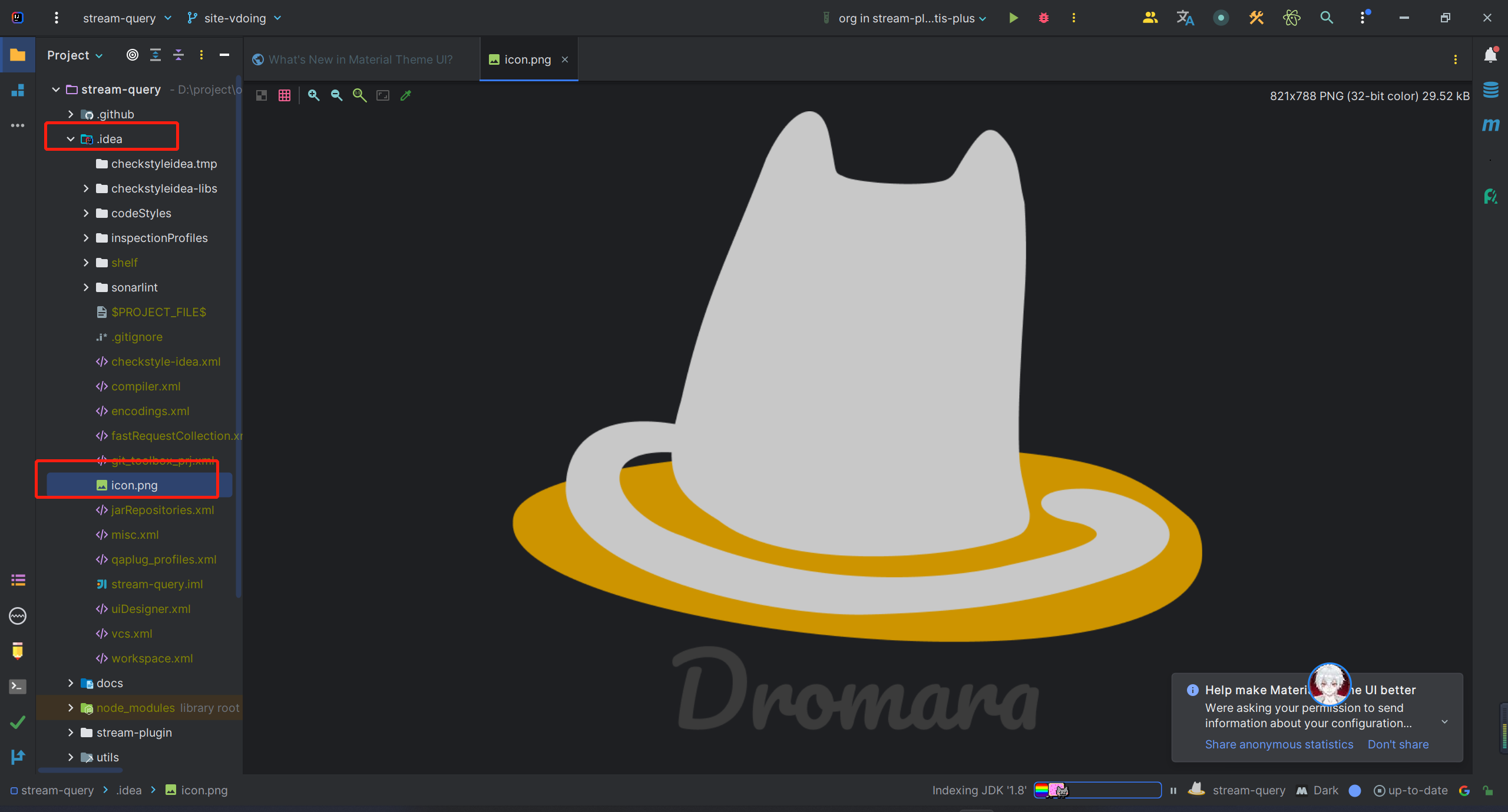The width and height of the screenshot is (1508, 812).
Task: Click the Nyan indexing progress bar
Action: [x=1097, y=790]
